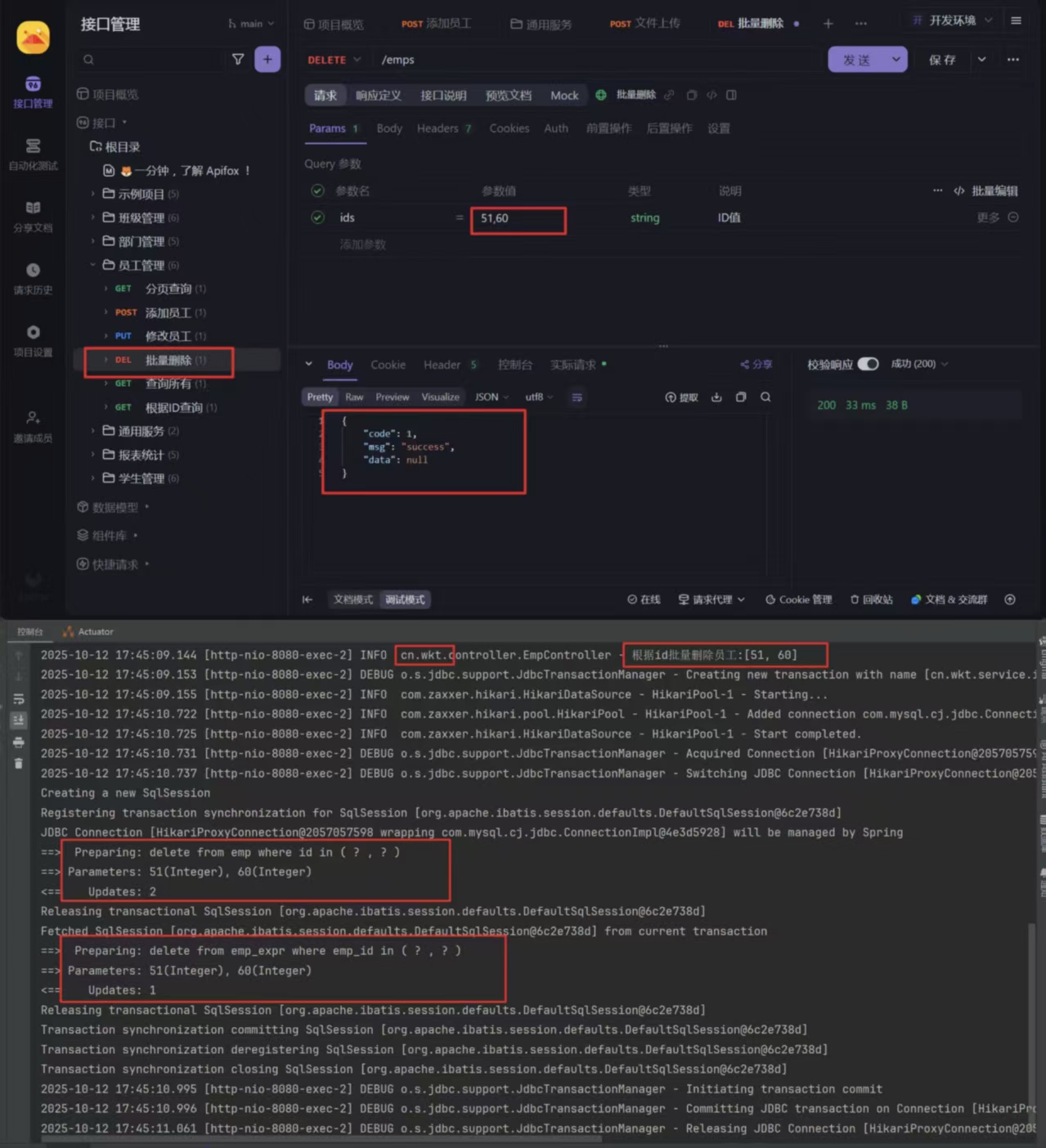Open the 开发环境 environment dropdown
1046x1148 pixels.
point(953,20)
